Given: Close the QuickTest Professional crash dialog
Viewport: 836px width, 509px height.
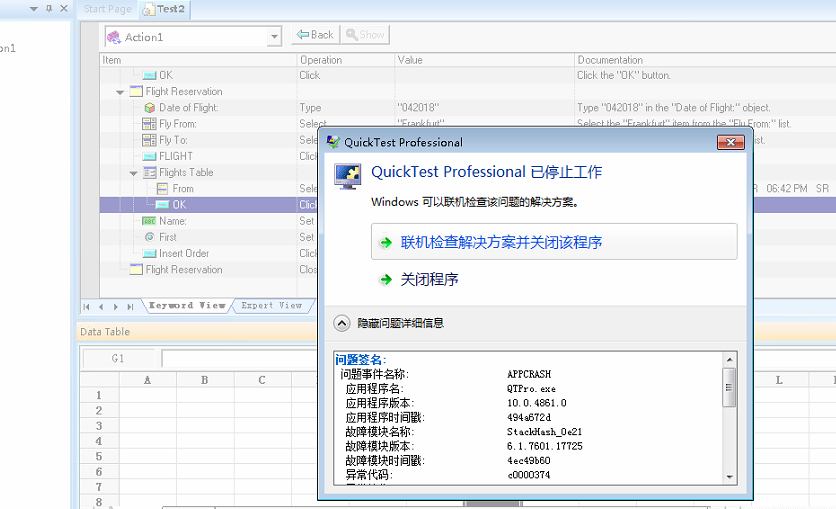Looking at the screenshot, I should [x=731, y=142].
